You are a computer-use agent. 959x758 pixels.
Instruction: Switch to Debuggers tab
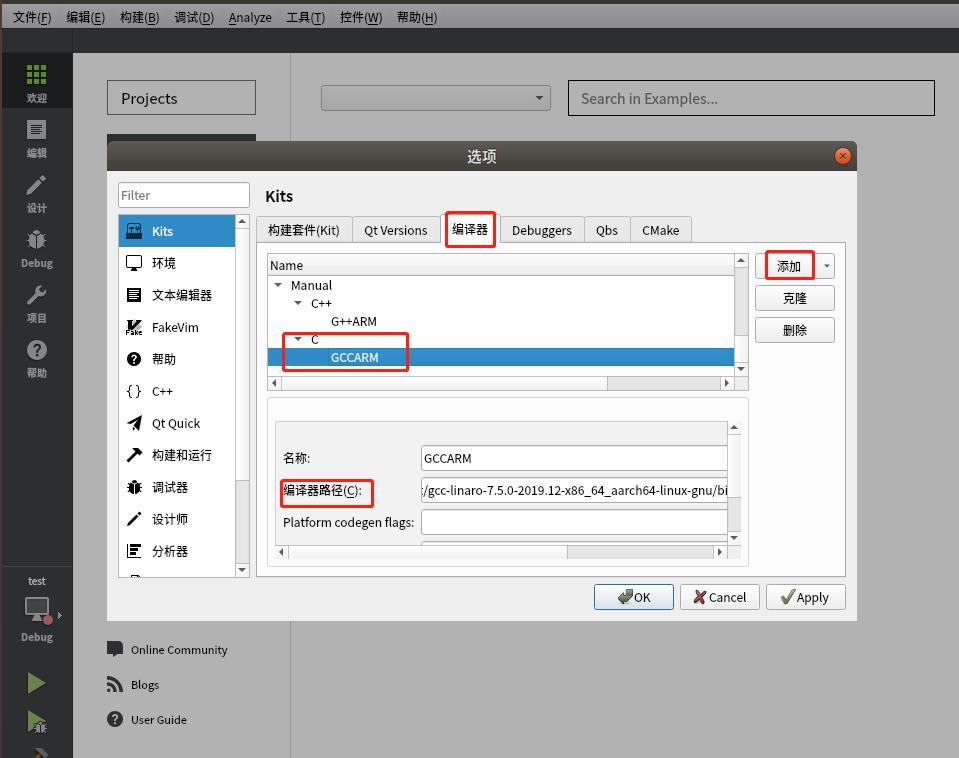[x=541, y=230]
